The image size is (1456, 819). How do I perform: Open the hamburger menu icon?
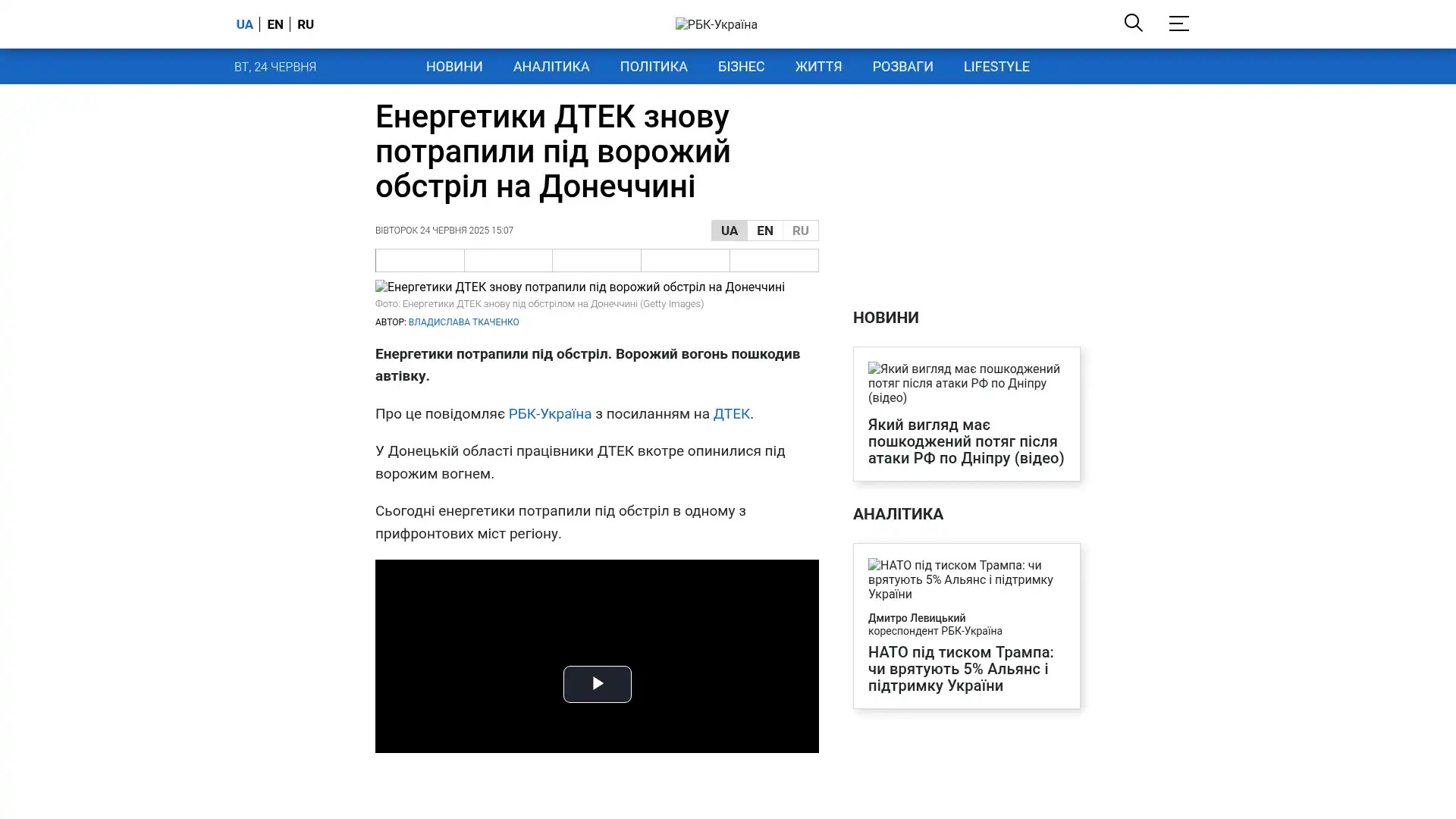pyautogui.click(x=1178, y=23)
